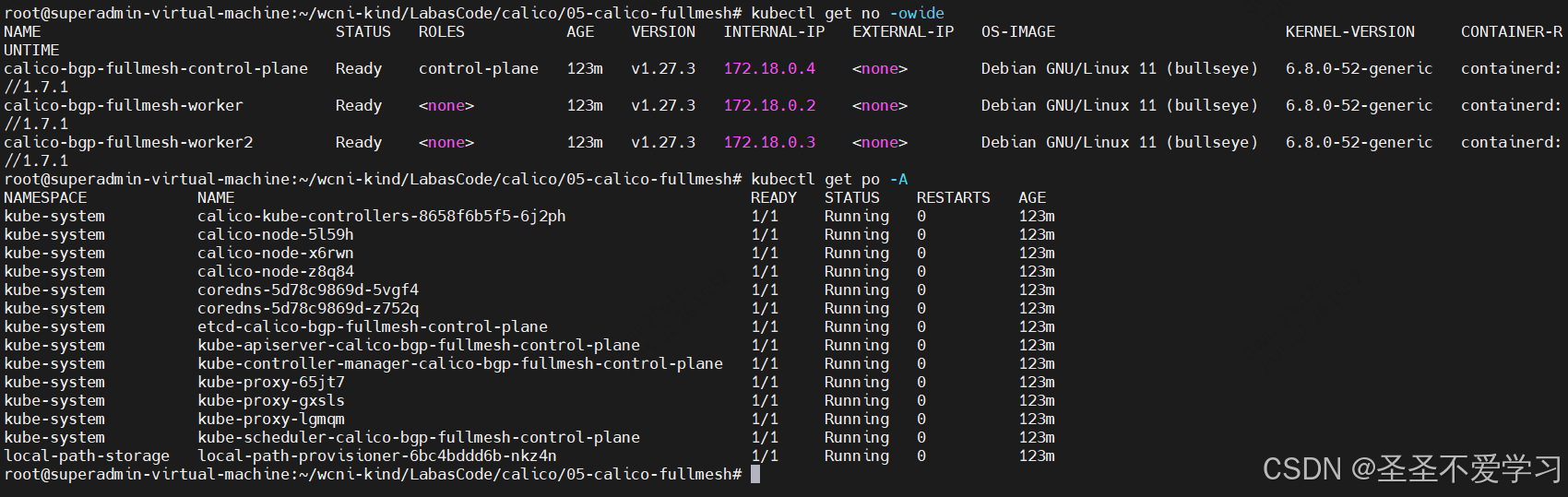Click the calico-node-x6rwn pod name
The image size is (1568, 497).
coord(275,254)
